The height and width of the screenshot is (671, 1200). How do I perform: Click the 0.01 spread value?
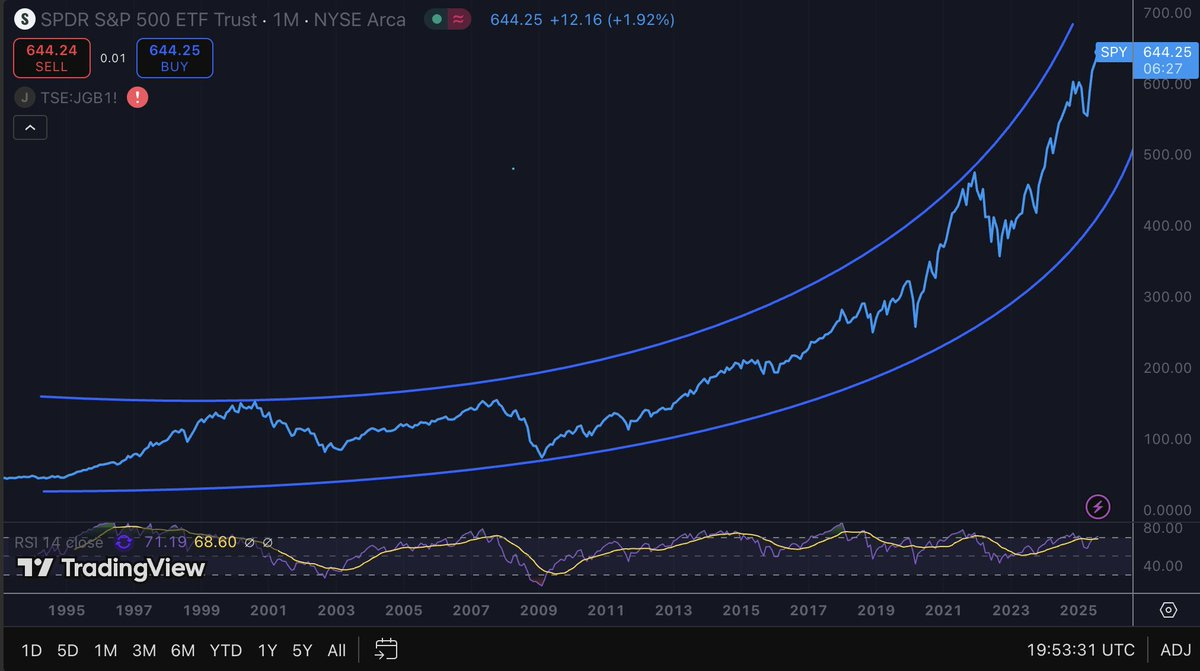click(113, 58)
